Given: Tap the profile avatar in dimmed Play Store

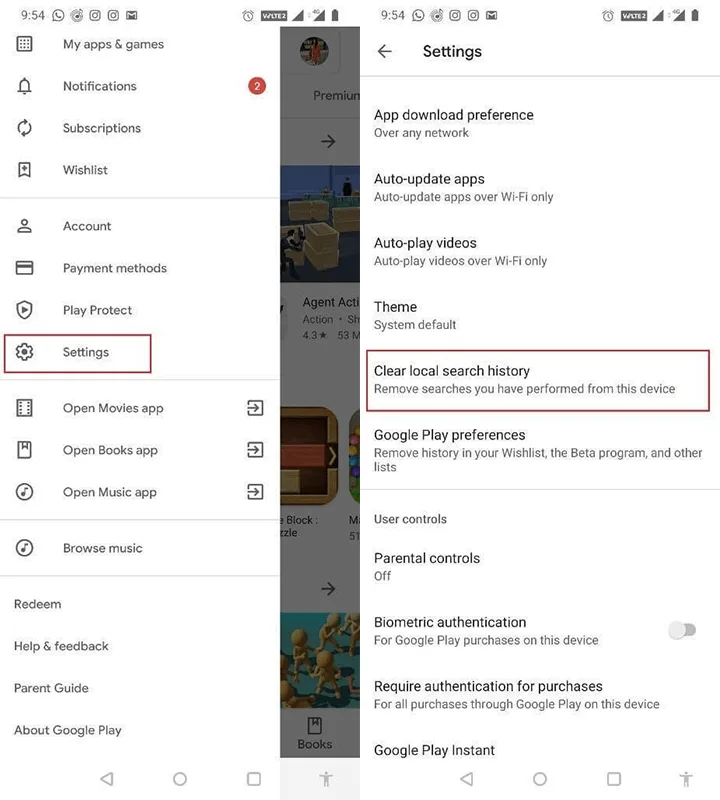Looking at the screenshot, I should coord(314,51).
